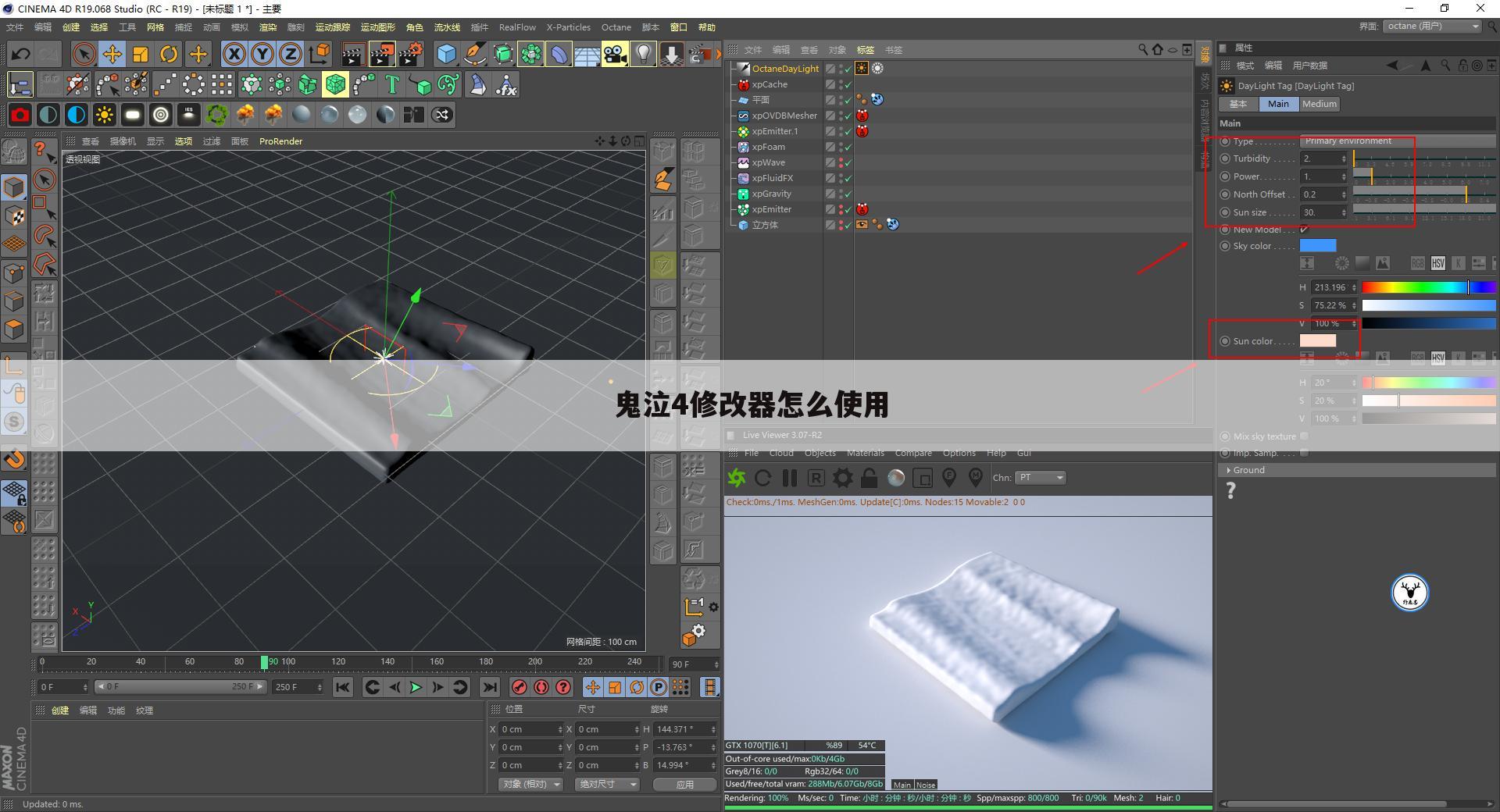The height and width of the screenshot is (812, 1500).
Task: Step the end frame 250 F spinner
Action: 320,687
